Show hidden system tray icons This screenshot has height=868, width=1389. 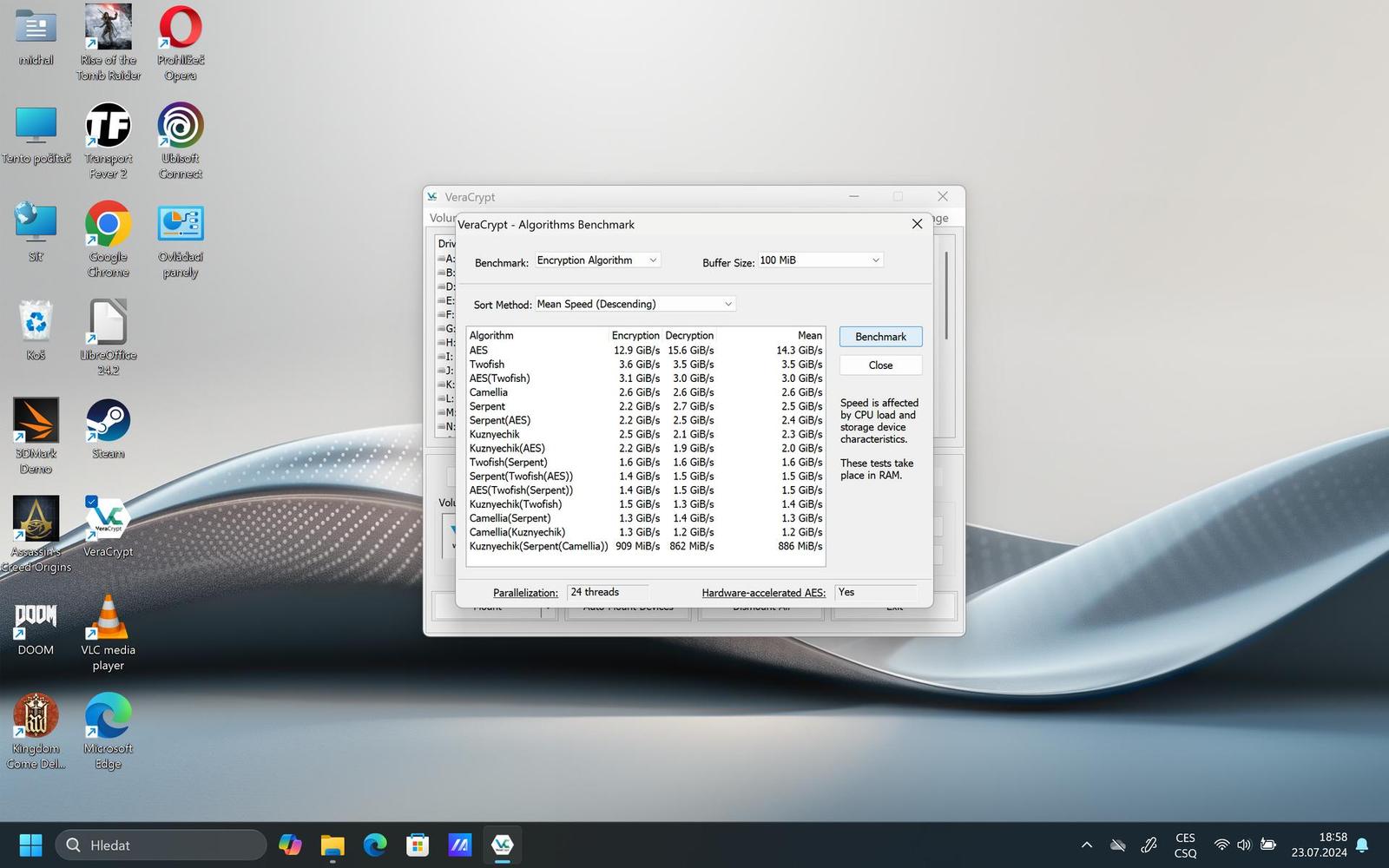pyautogui.click(x=1087, y=845)
